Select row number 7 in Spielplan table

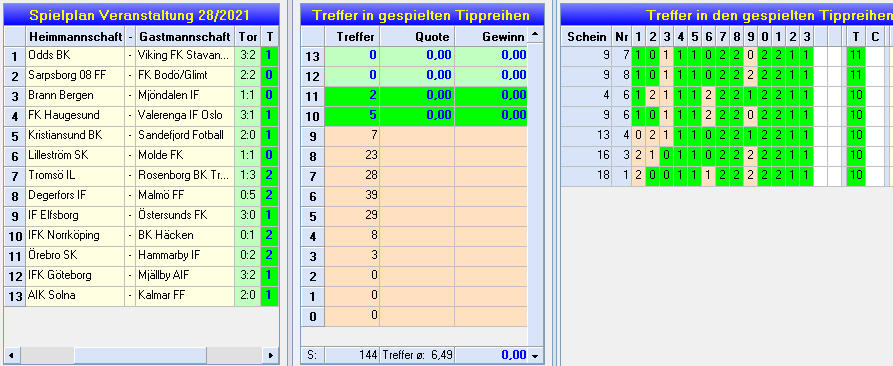click(14, 175)
